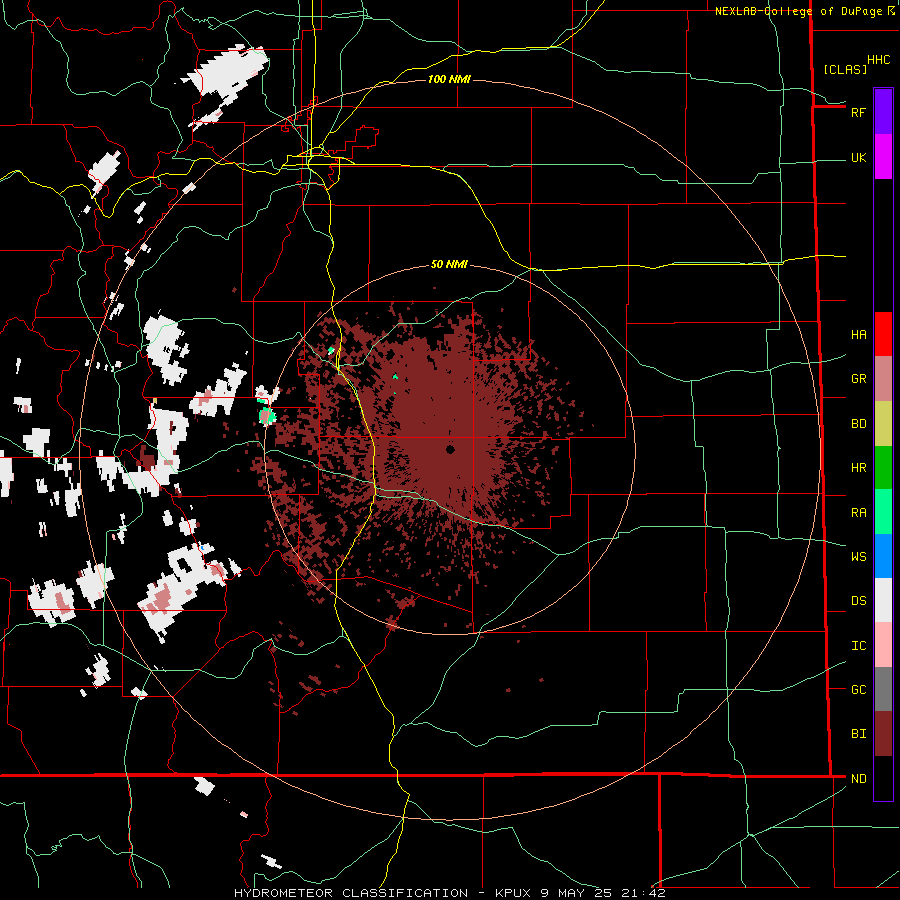Screen dimensions: 900x900
Task: Click the ND legend label
Action: (x=858, y=778)
